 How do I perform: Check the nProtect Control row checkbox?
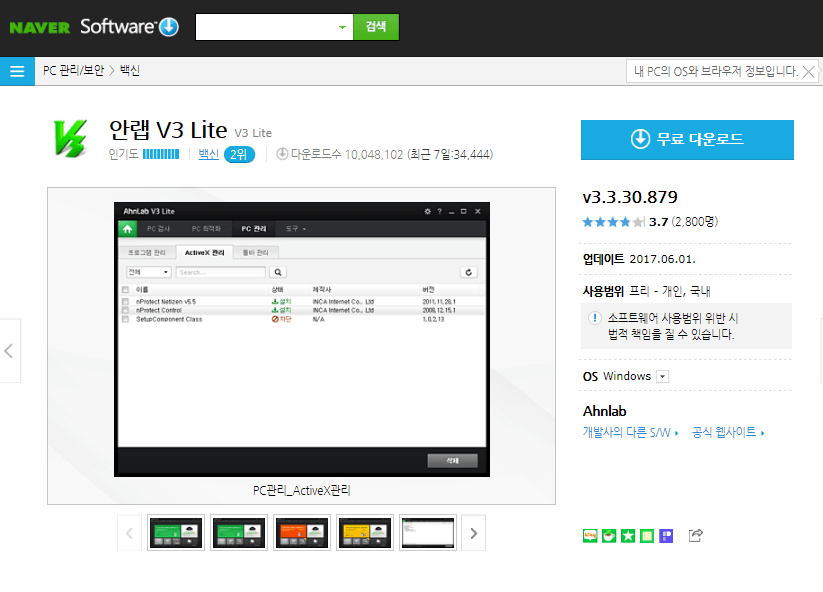click(125, 310)
